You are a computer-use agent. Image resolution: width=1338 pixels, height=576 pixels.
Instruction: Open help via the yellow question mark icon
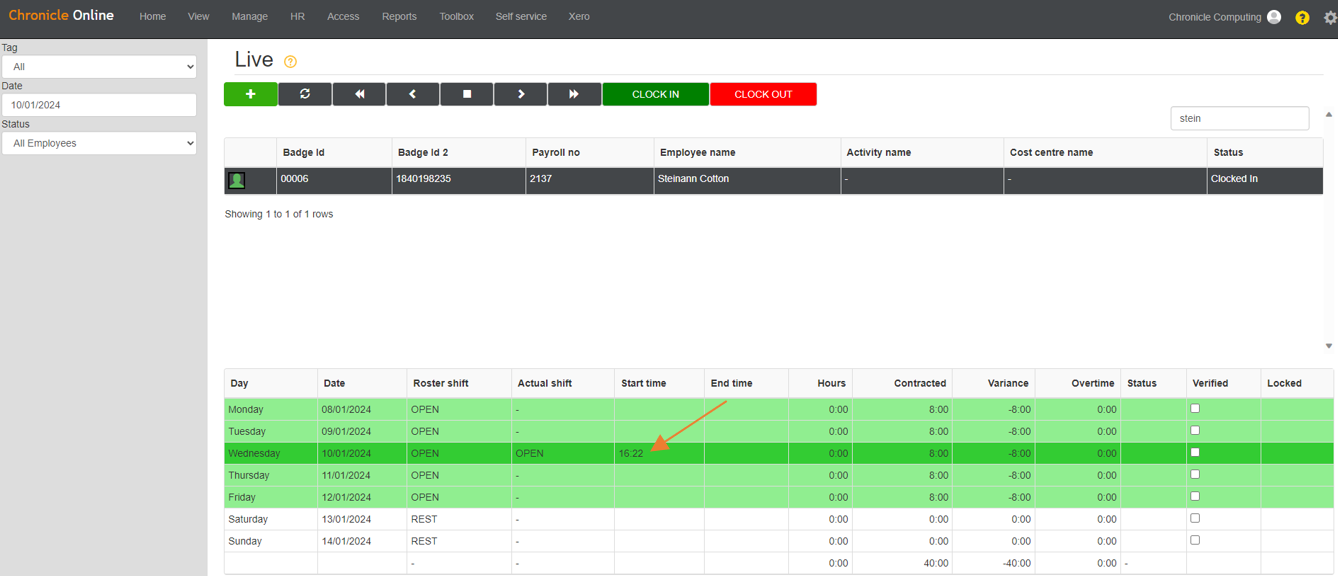click(x=1302, y=16)
